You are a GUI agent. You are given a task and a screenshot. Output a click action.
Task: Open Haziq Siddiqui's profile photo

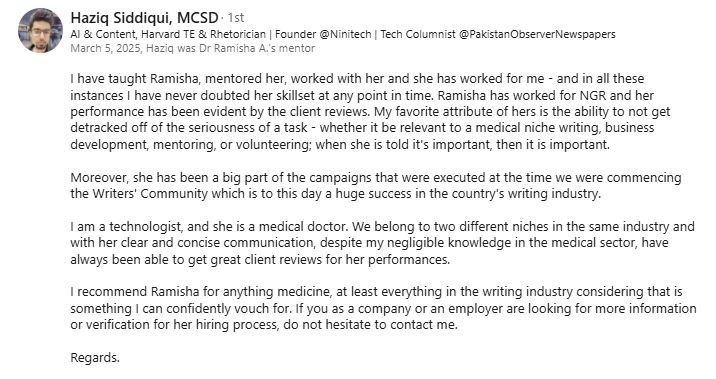(x=40, y=31)
